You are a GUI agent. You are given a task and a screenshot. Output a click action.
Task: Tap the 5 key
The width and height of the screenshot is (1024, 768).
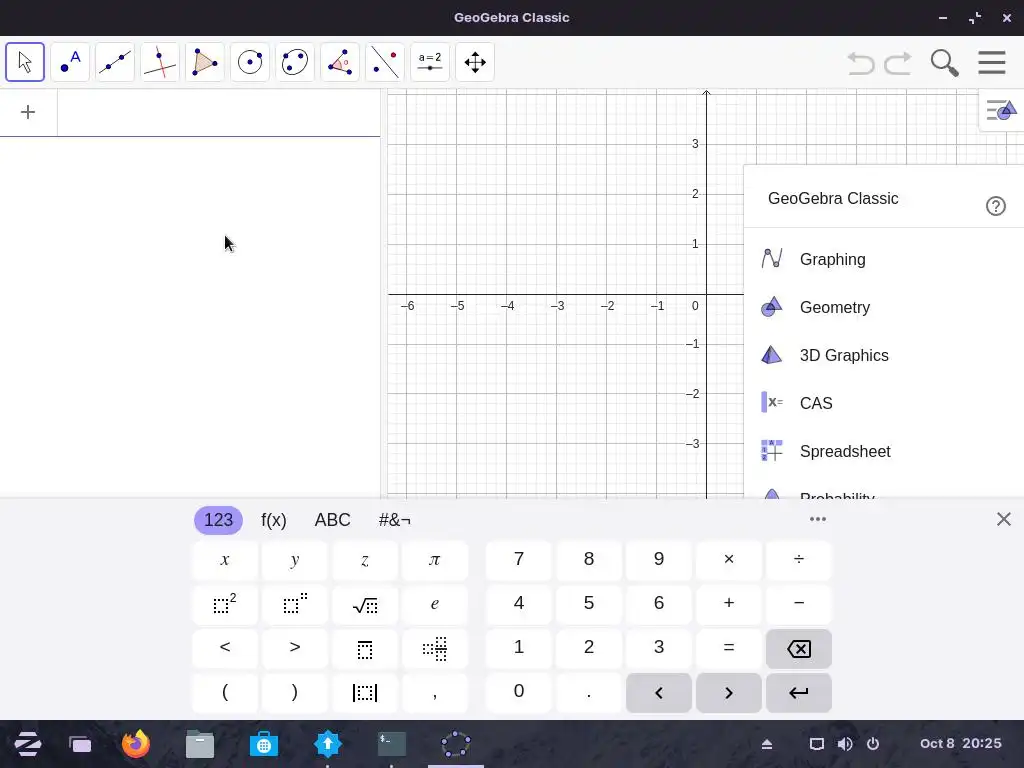pos(588,604)
